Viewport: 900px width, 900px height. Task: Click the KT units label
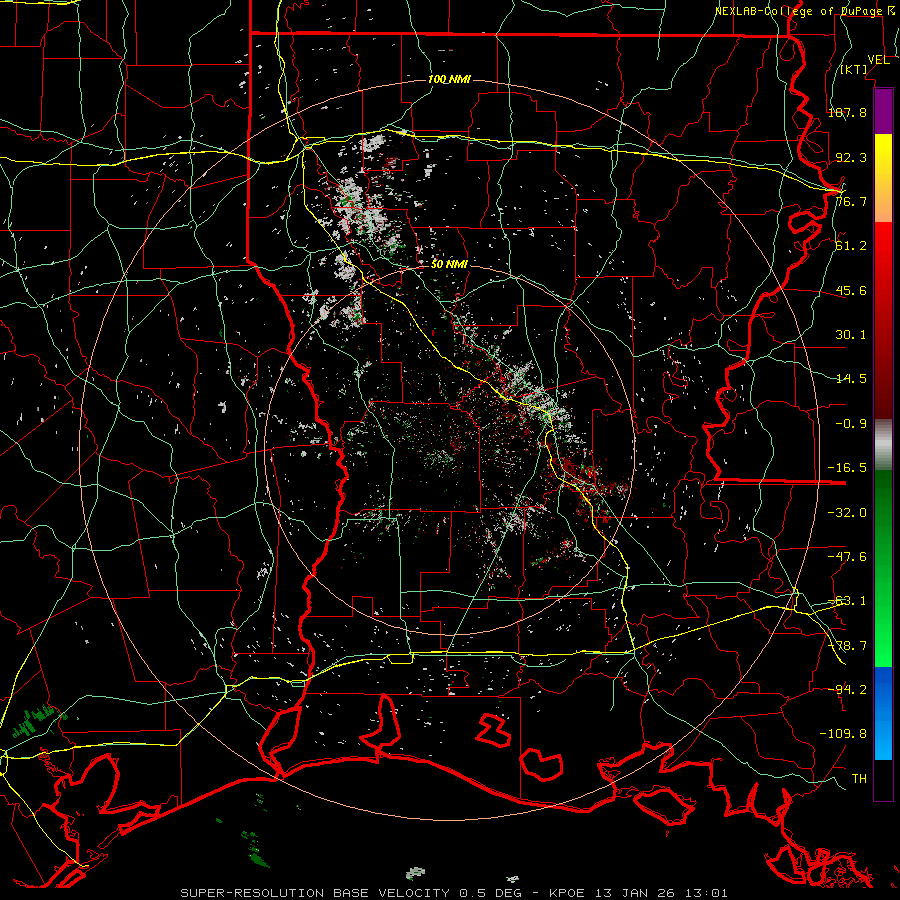[854, 69]
